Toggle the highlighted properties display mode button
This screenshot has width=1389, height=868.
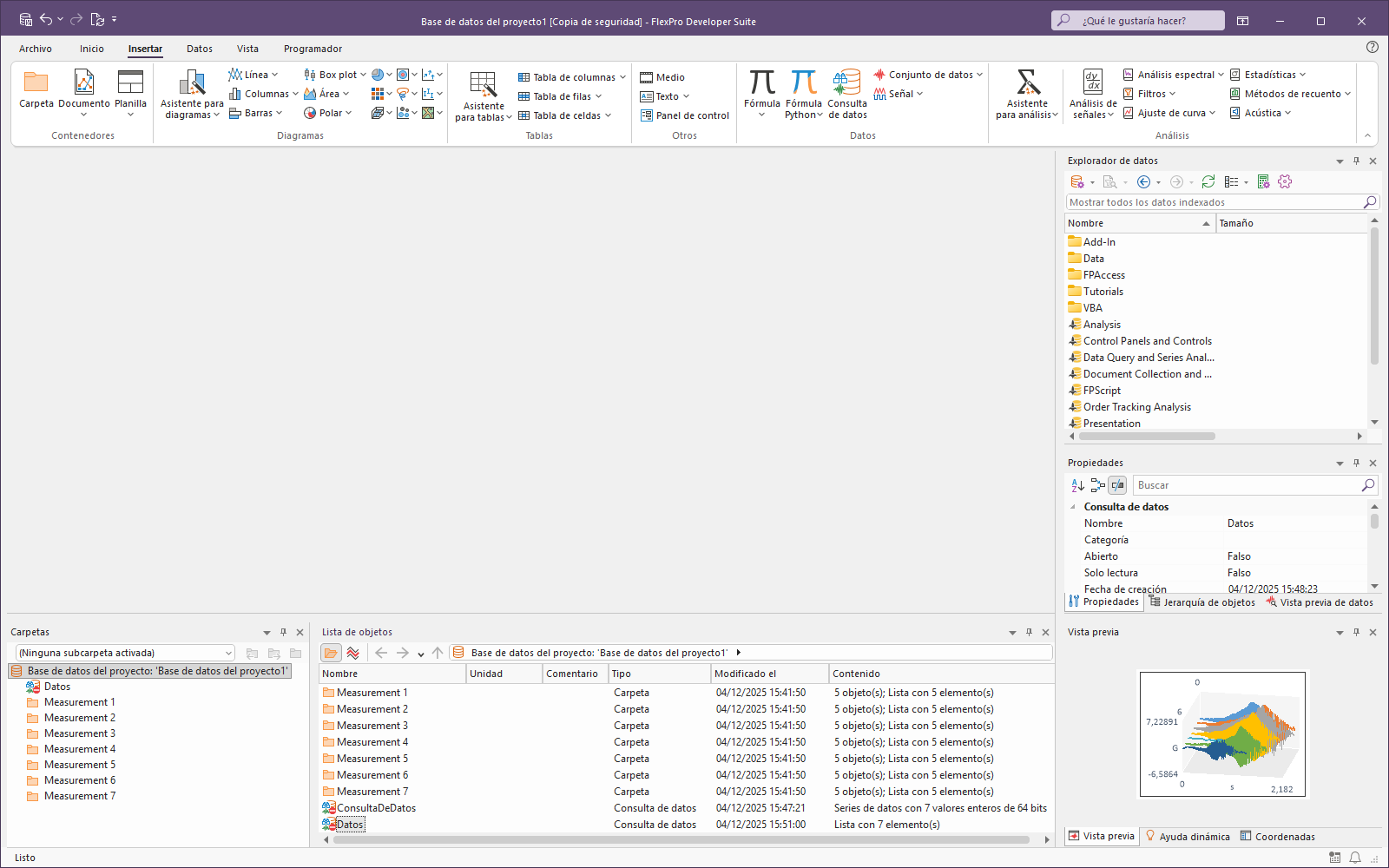1118,485
